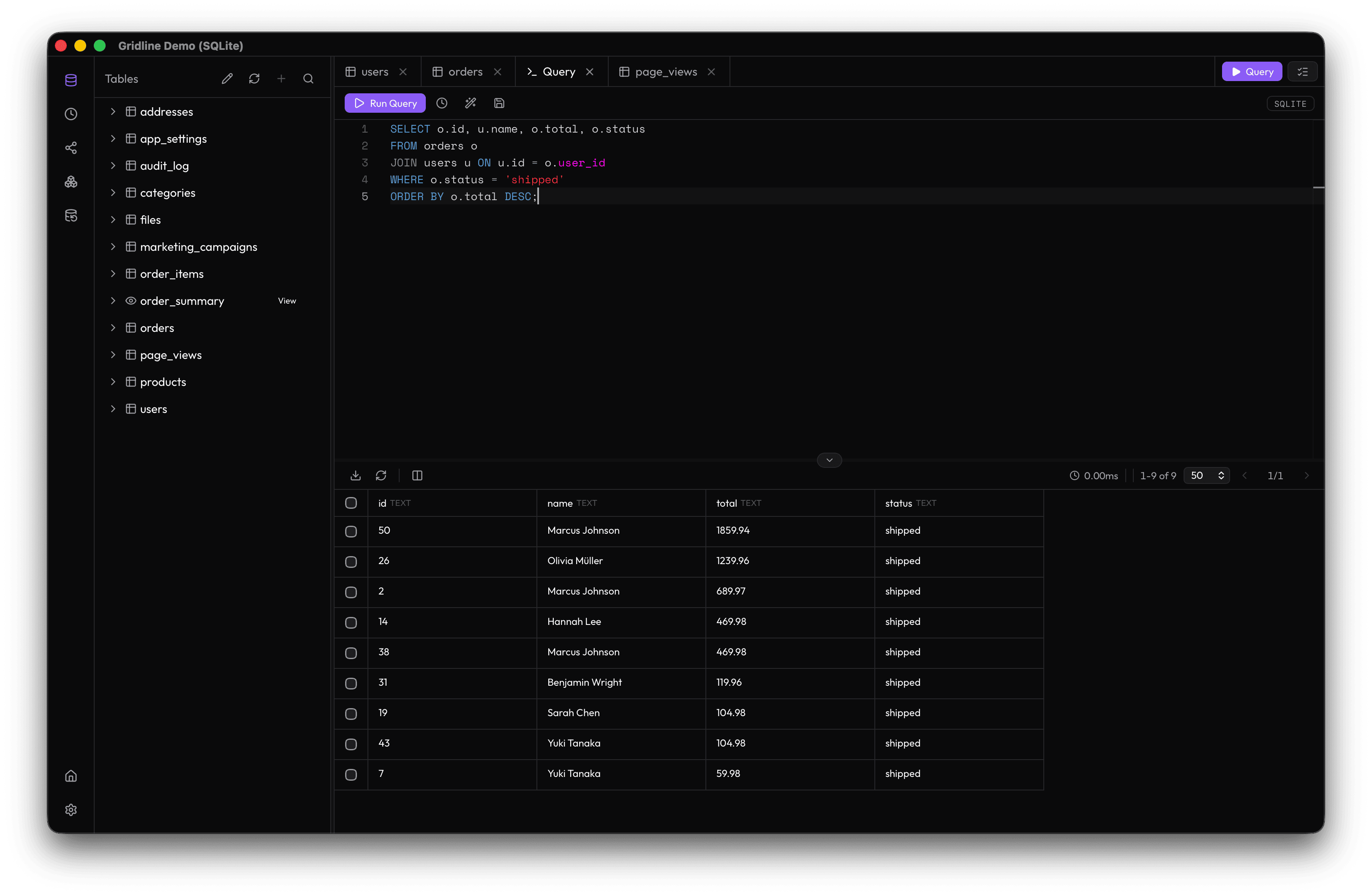Open the cubes schema icon in sidebar

[71, 182]
